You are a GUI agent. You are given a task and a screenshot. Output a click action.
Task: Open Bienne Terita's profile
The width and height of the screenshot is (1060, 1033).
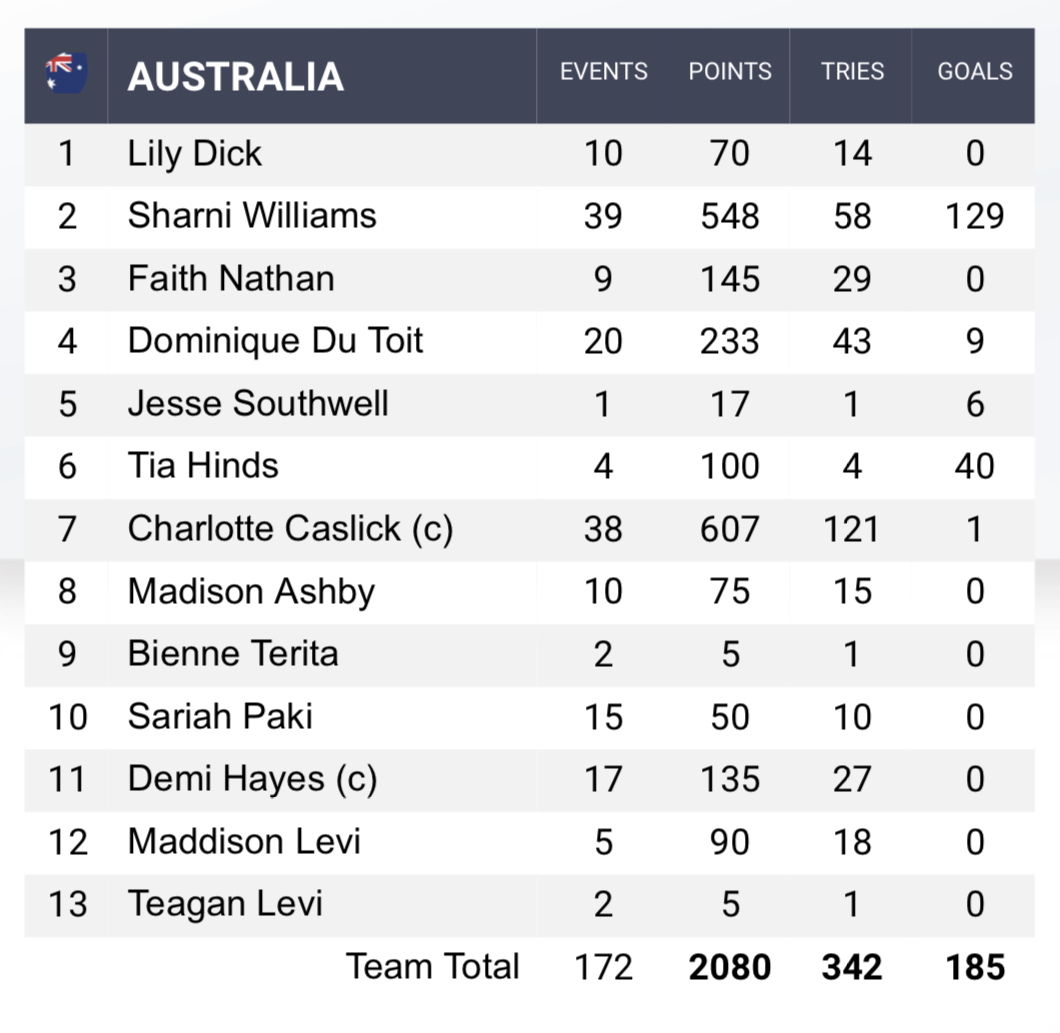coord(233,654)
